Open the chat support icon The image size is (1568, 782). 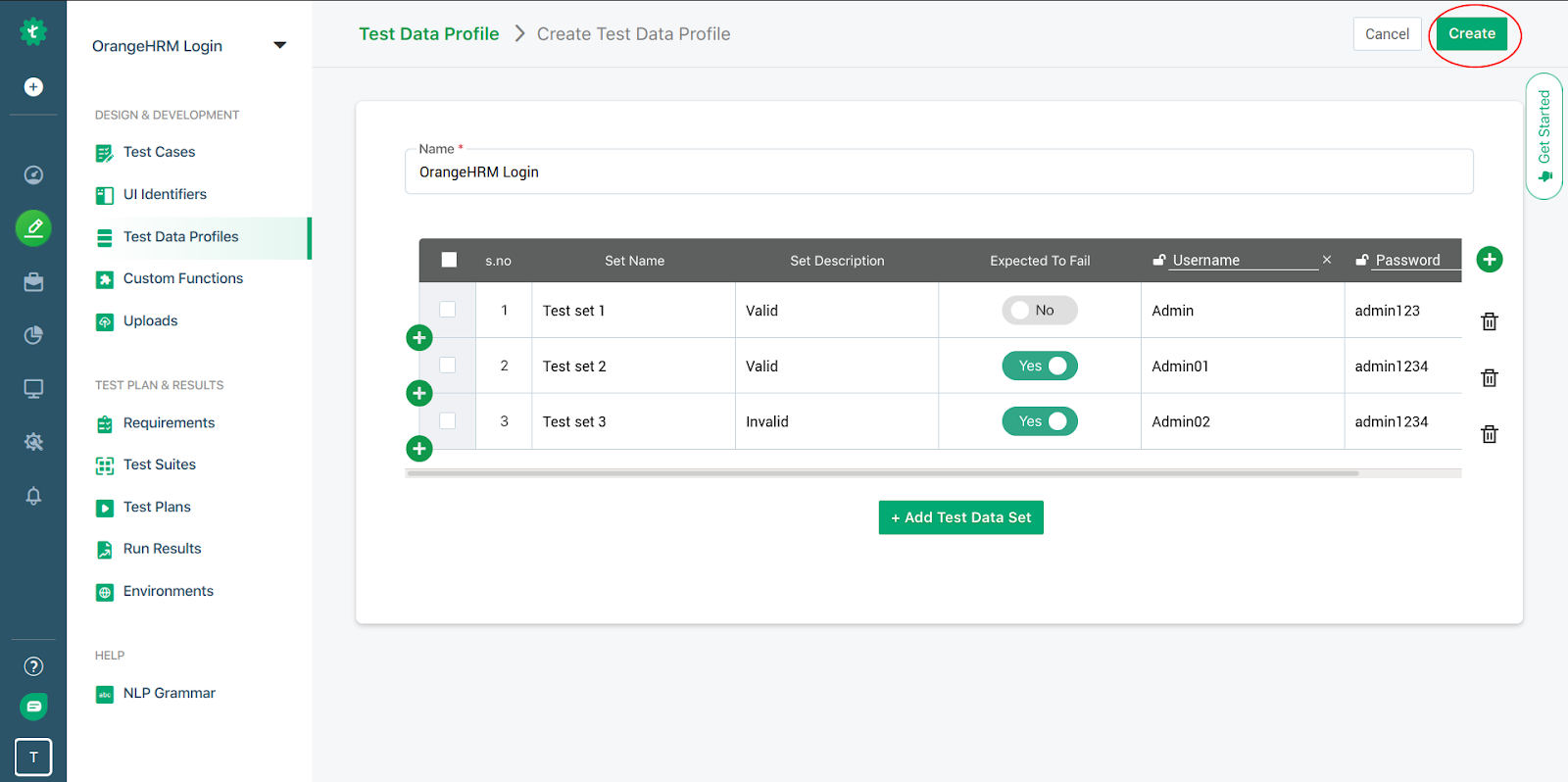pyautogui.click(x=33, y=707)
